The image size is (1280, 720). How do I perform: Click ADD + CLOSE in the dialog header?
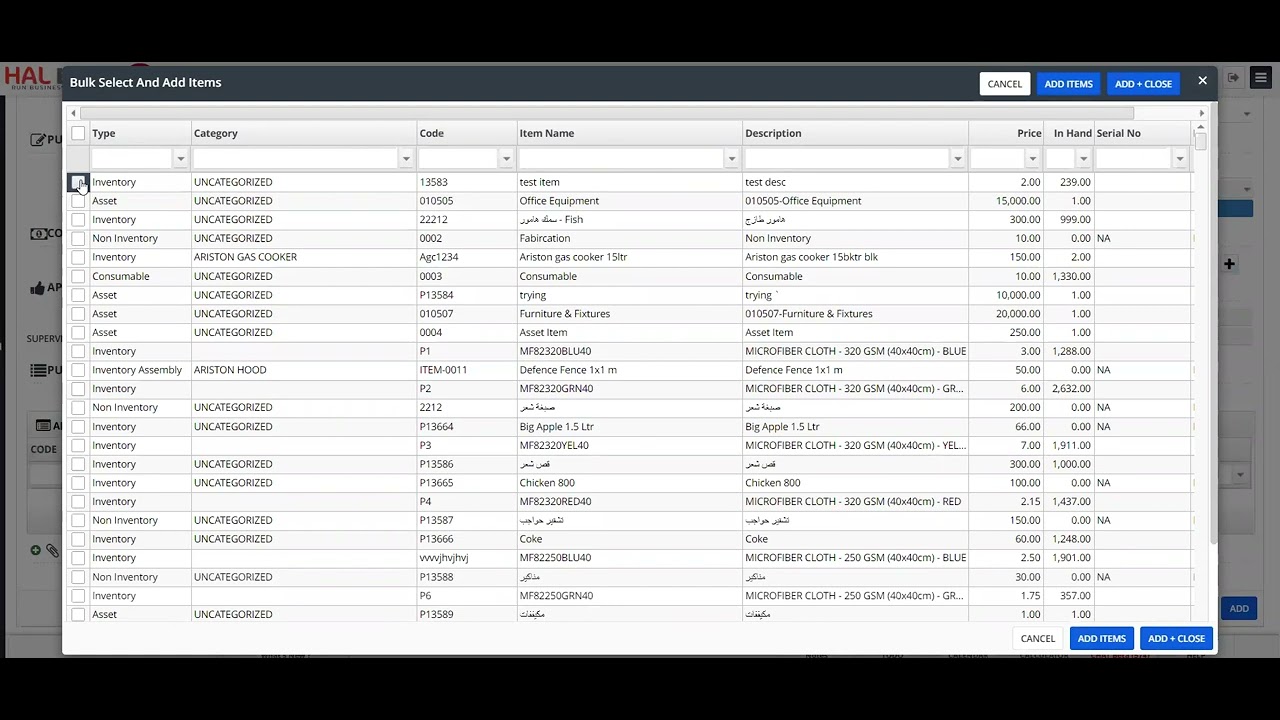[x=1143, y=84]
